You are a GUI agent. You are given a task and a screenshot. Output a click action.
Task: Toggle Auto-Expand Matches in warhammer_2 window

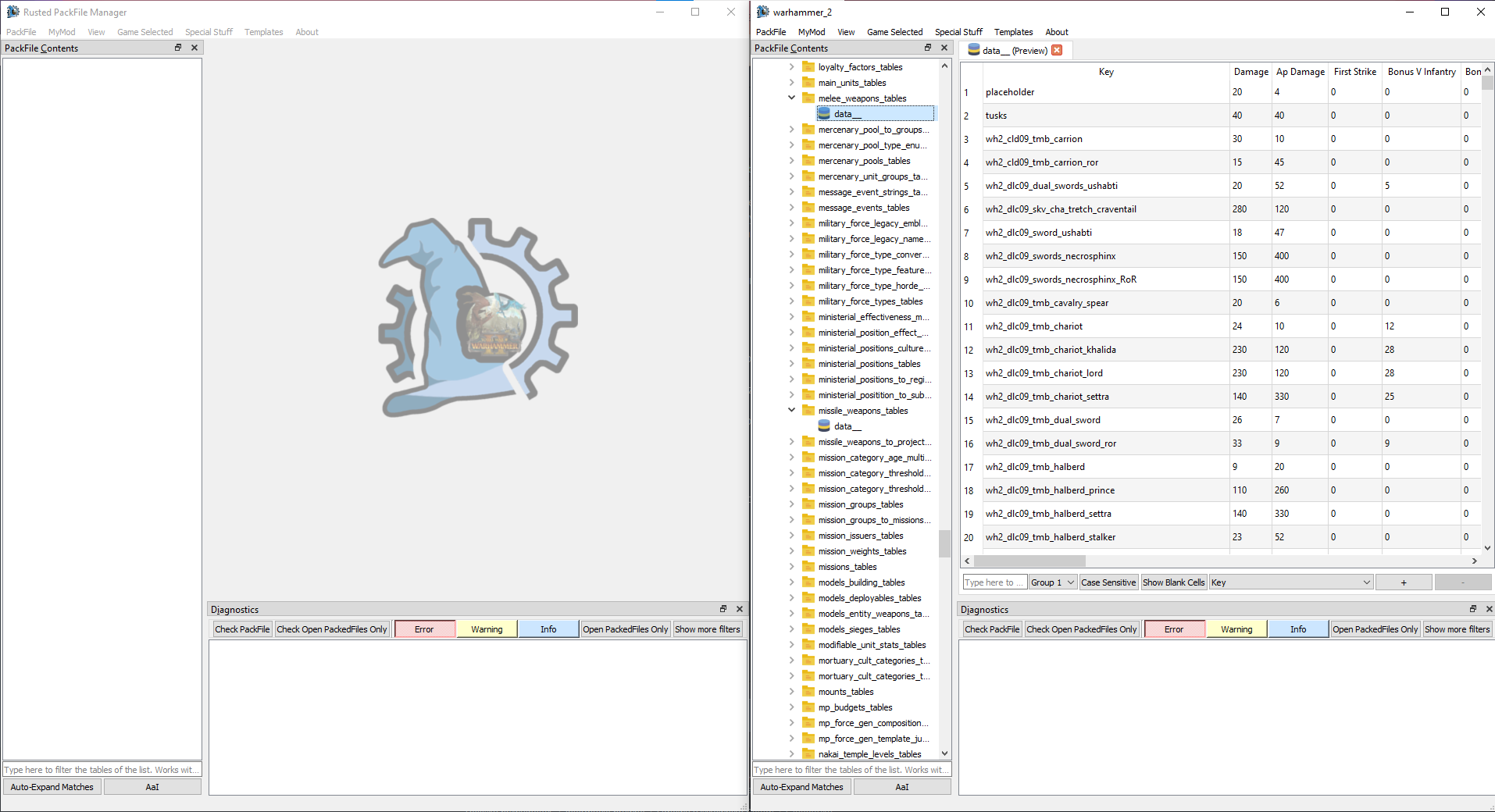pyautogui.click(x=802, y=787)
